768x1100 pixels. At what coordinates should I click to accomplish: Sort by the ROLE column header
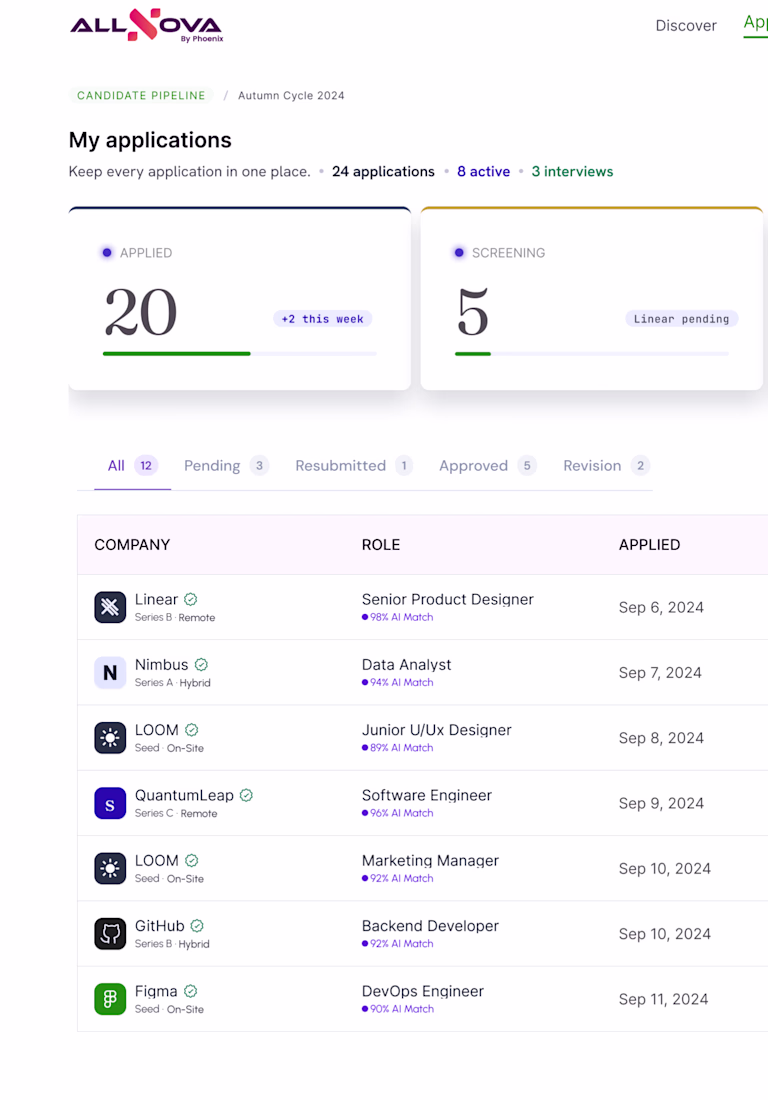(x=381, y=545)
